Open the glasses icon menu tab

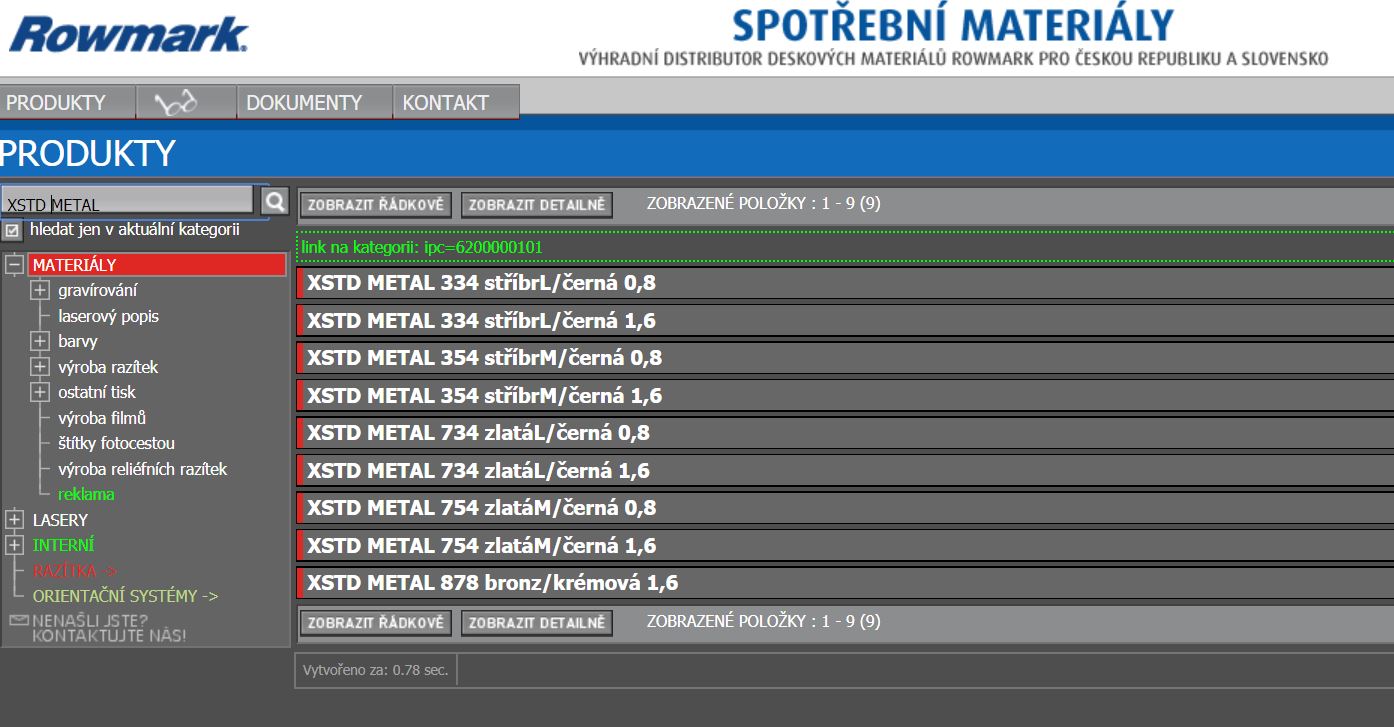click(x=186, y=102)
